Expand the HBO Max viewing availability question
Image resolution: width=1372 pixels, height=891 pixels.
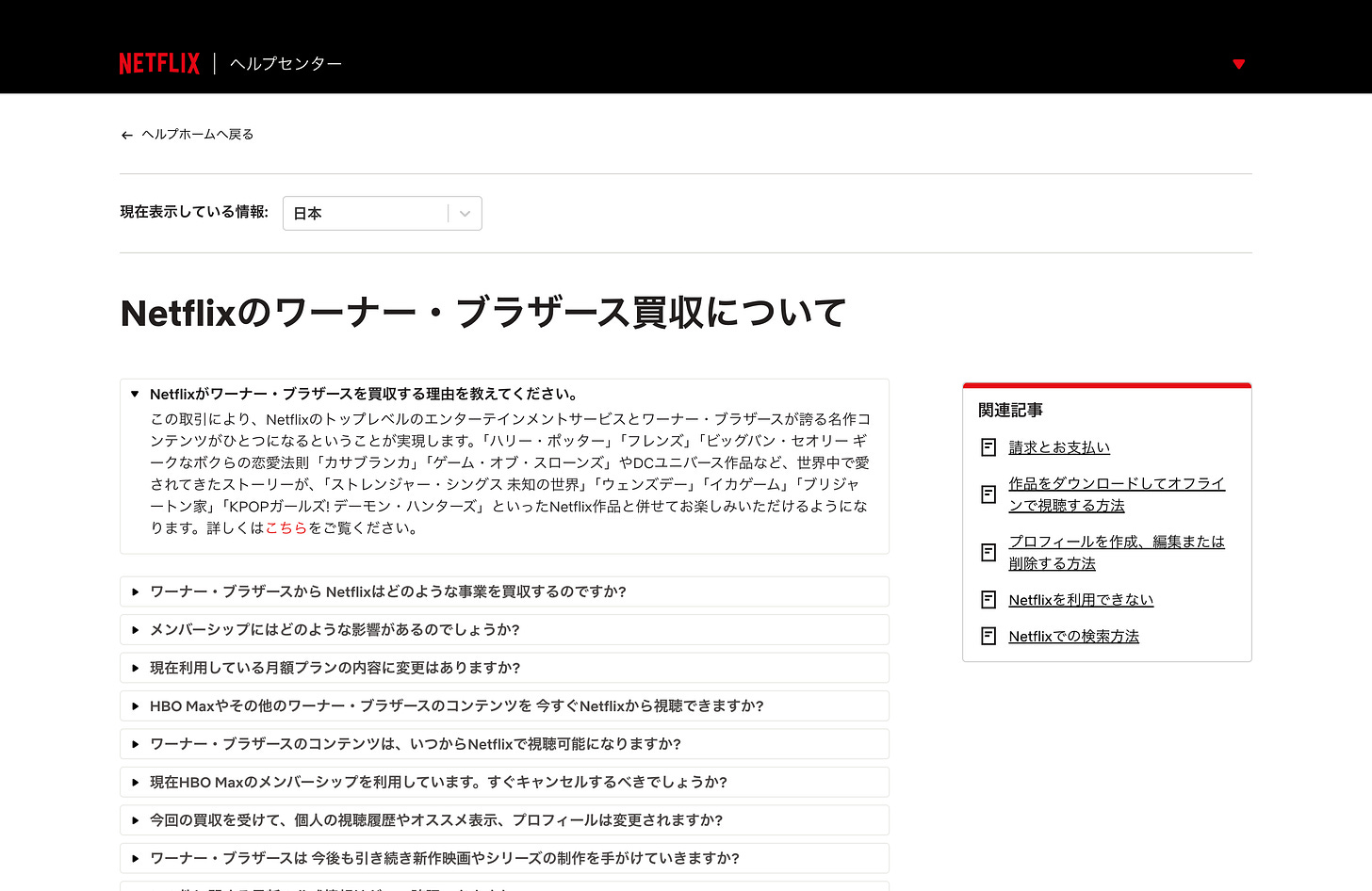click(x=457, y=705)
